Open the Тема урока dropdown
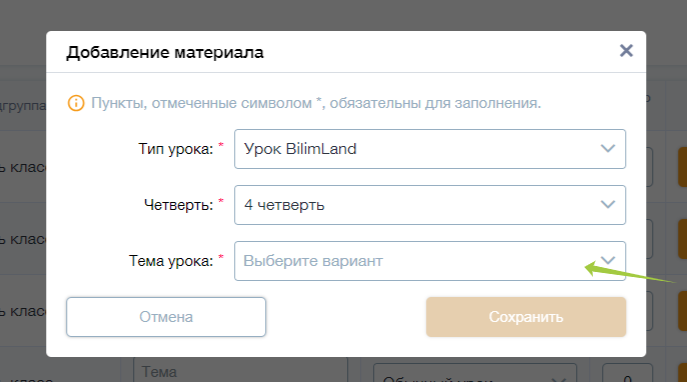 tap(430, 261)
